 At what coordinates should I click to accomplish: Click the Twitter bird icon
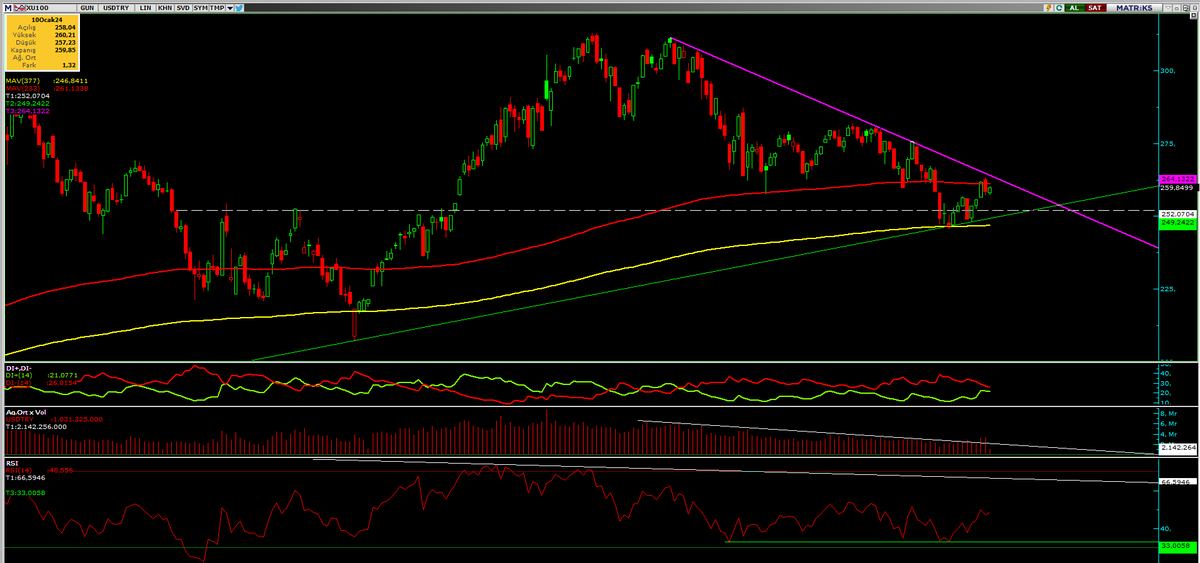click(240, 8)
